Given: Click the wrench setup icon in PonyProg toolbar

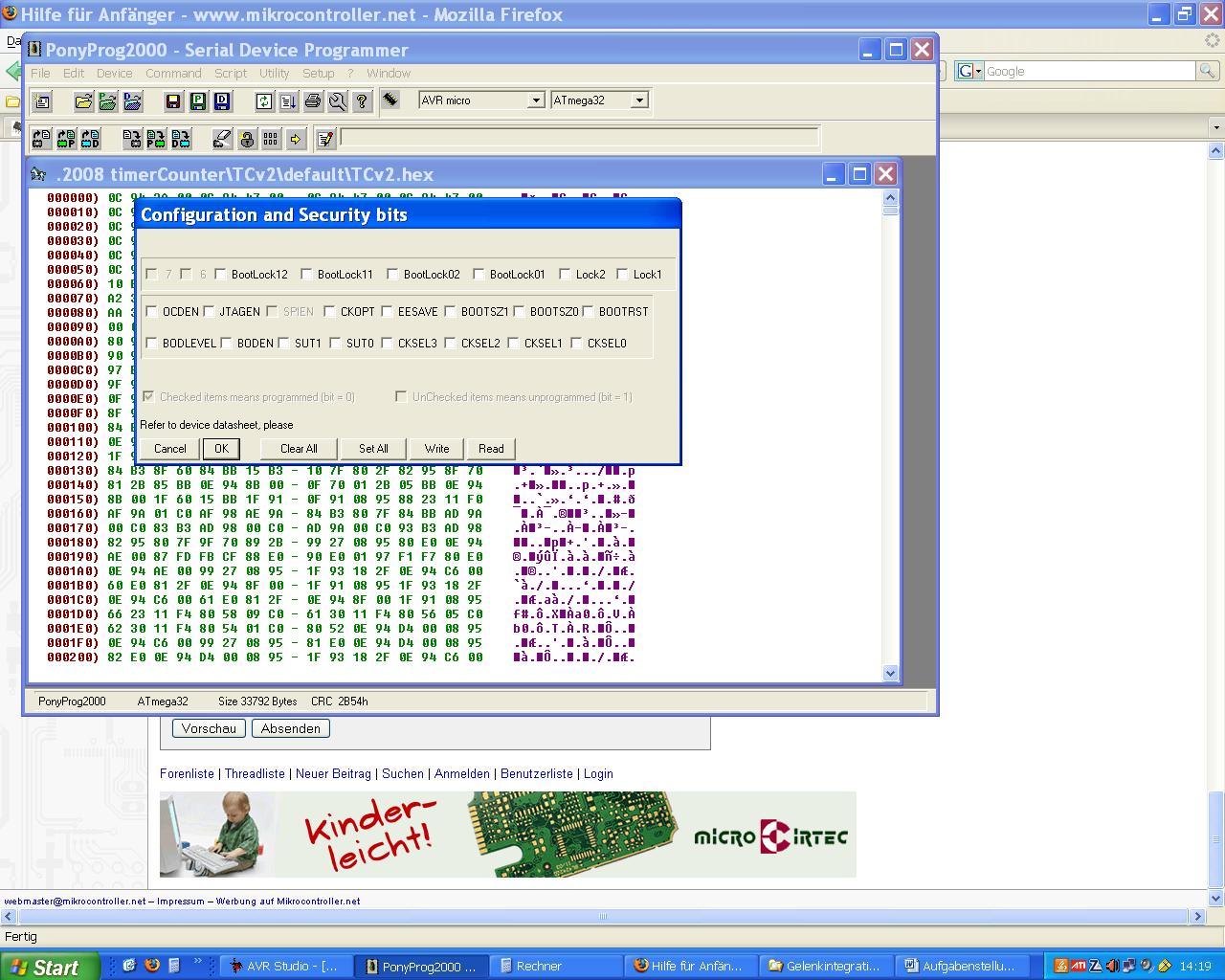Looking at the screenshot, I should (337, 101).
